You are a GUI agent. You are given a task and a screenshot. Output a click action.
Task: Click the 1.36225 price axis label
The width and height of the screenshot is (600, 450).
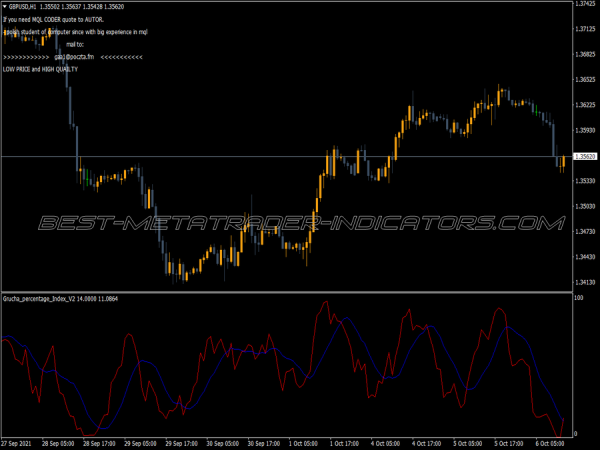(585, 104)
